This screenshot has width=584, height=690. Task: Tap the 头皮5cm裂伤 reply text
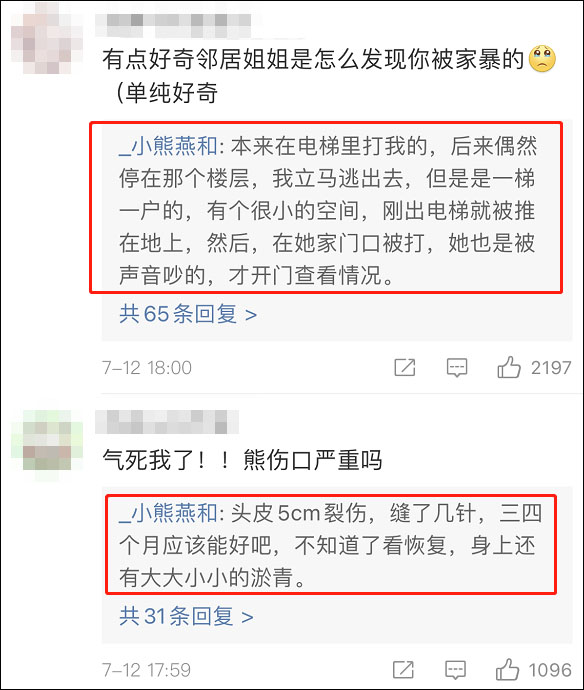(x=330, y=546)
